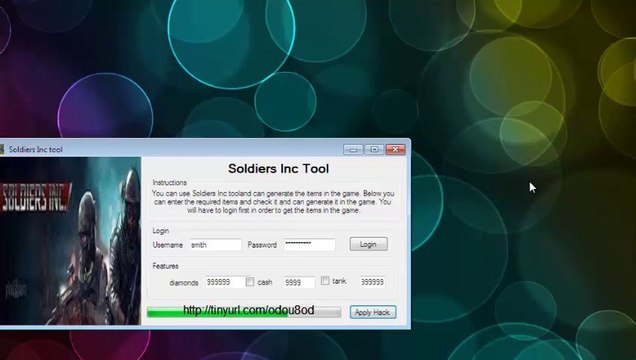Select the tank amount field
The height and width of the screenshot is (360, 636).
coord(372,282)
